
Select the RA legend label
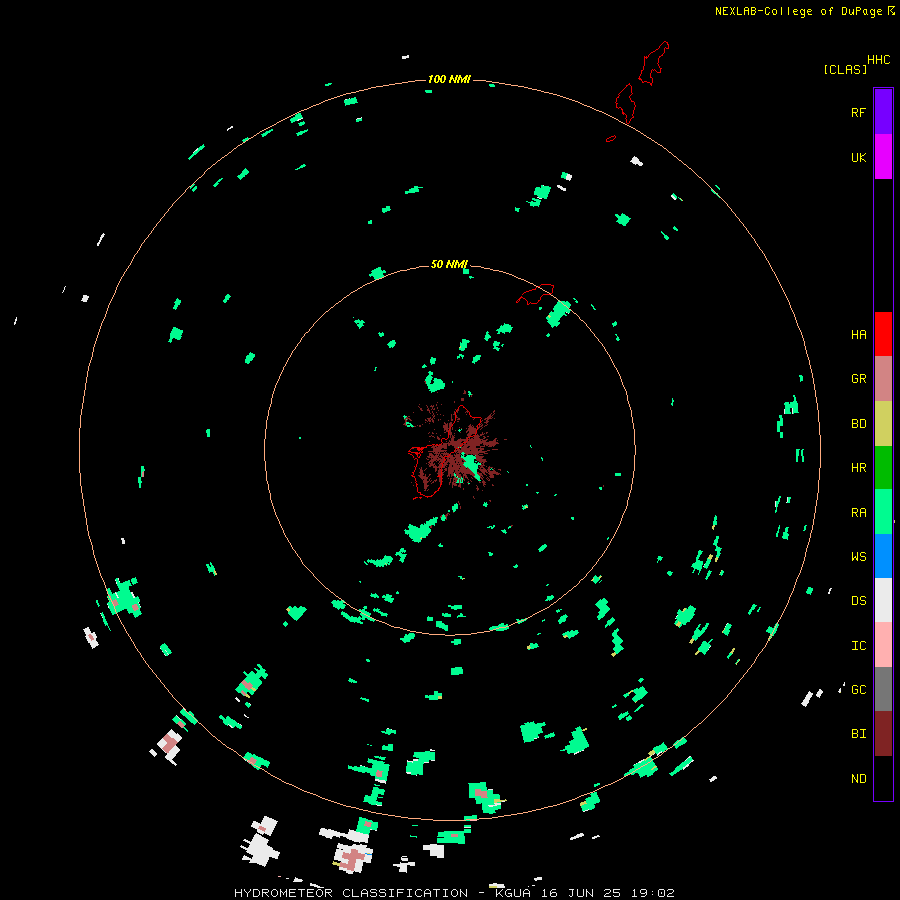point(858,513)
